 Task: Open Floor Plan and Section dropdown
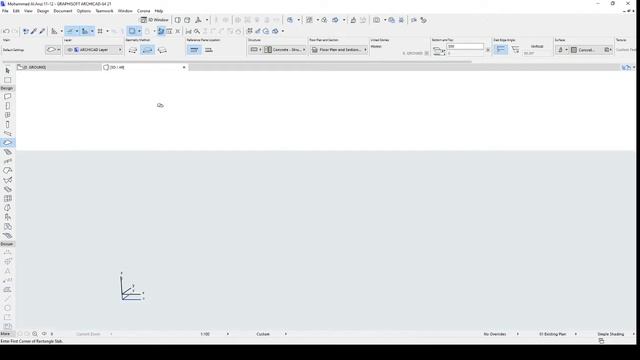(x=339, y=50)
